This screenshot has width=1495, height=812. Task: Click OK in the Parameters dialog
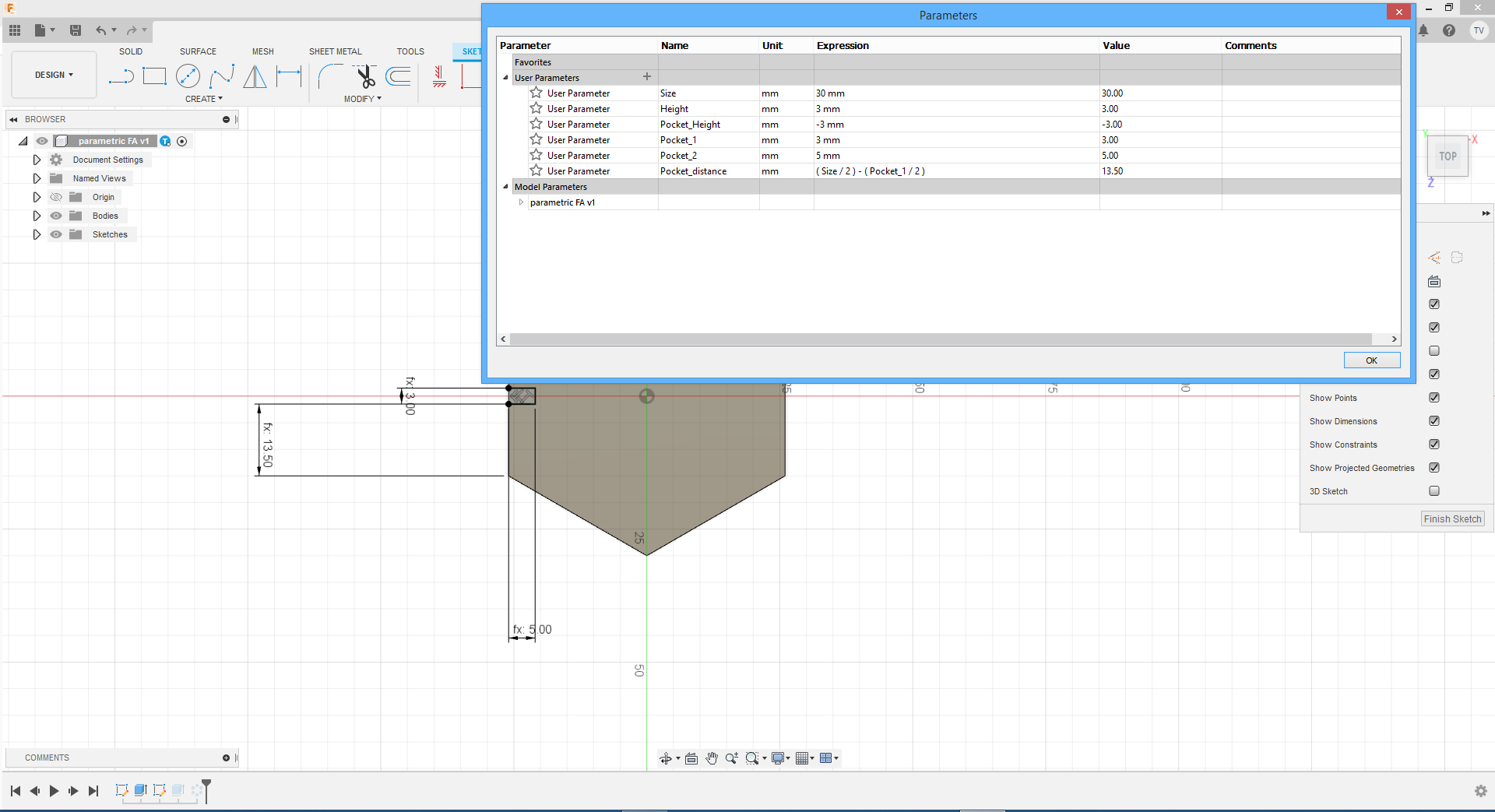[1371, 360]
